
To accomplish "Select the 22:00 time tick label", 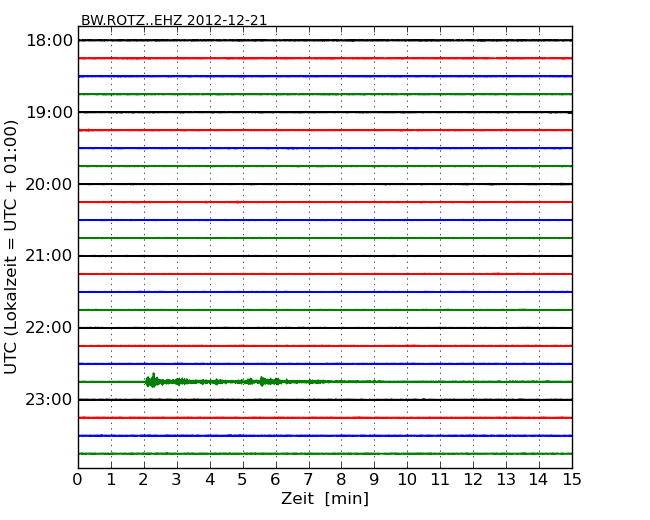I will point(49,328).
